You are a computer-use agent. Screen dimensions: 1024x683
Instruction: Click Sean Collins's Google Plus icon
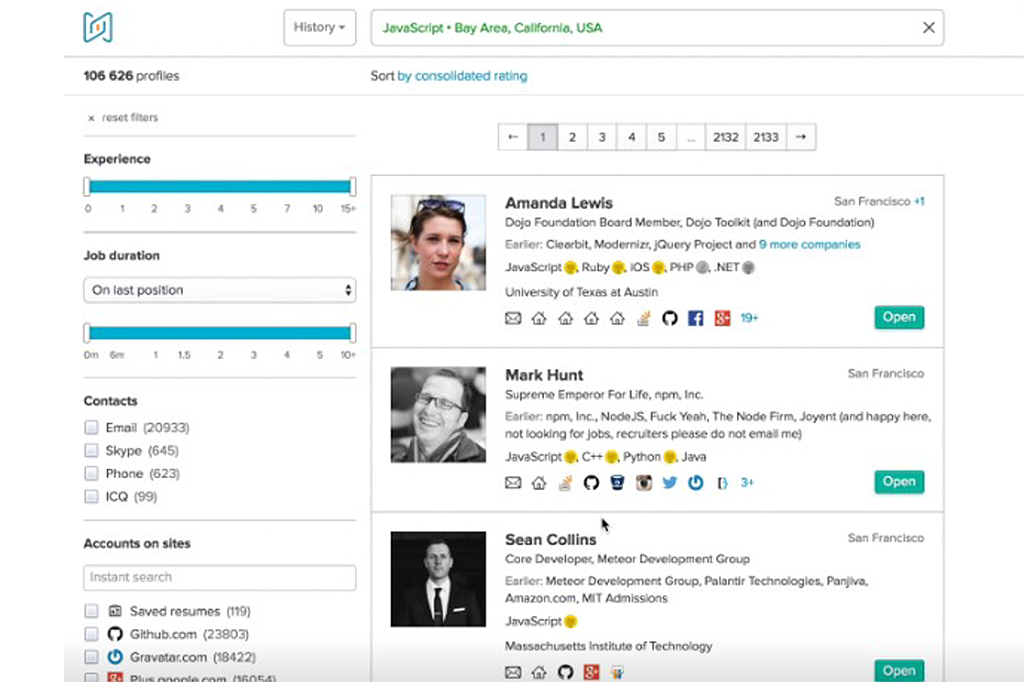(591, 672)
